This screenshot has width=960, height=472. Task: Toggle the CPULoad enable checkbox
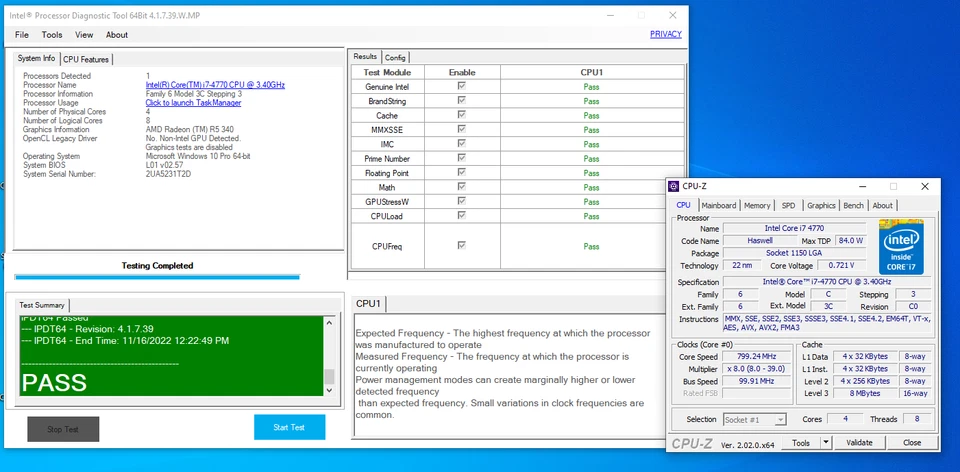coord(462,216)
